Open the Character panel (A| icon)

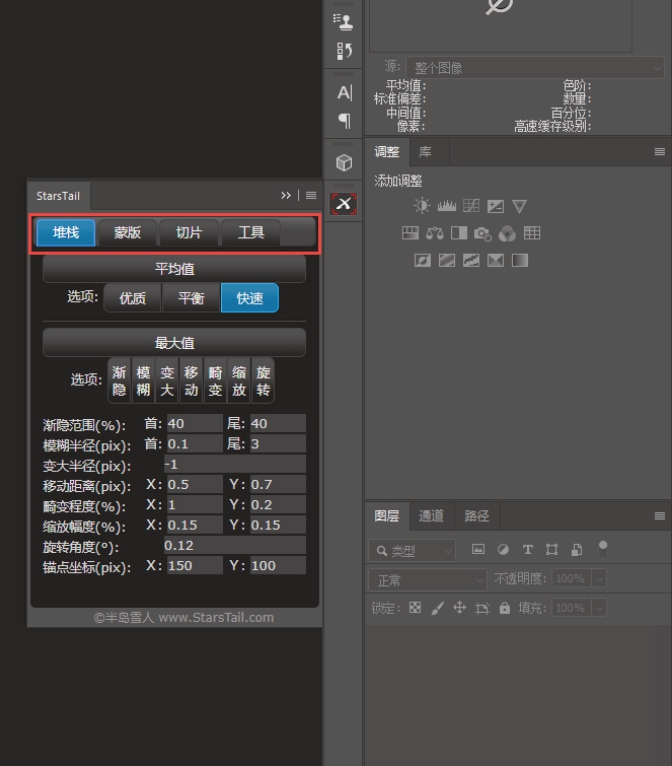[x=344, y=92]
